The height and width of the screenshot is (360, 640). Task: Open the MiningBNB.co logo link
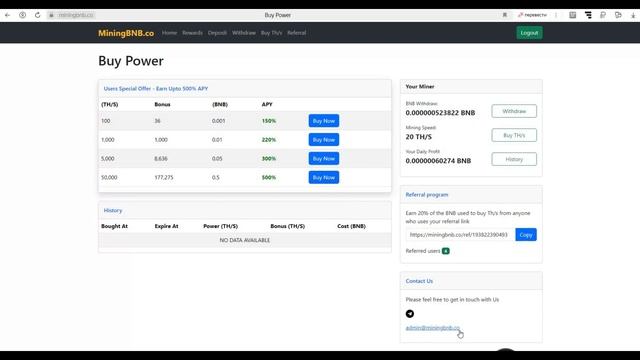click(126, 33)
